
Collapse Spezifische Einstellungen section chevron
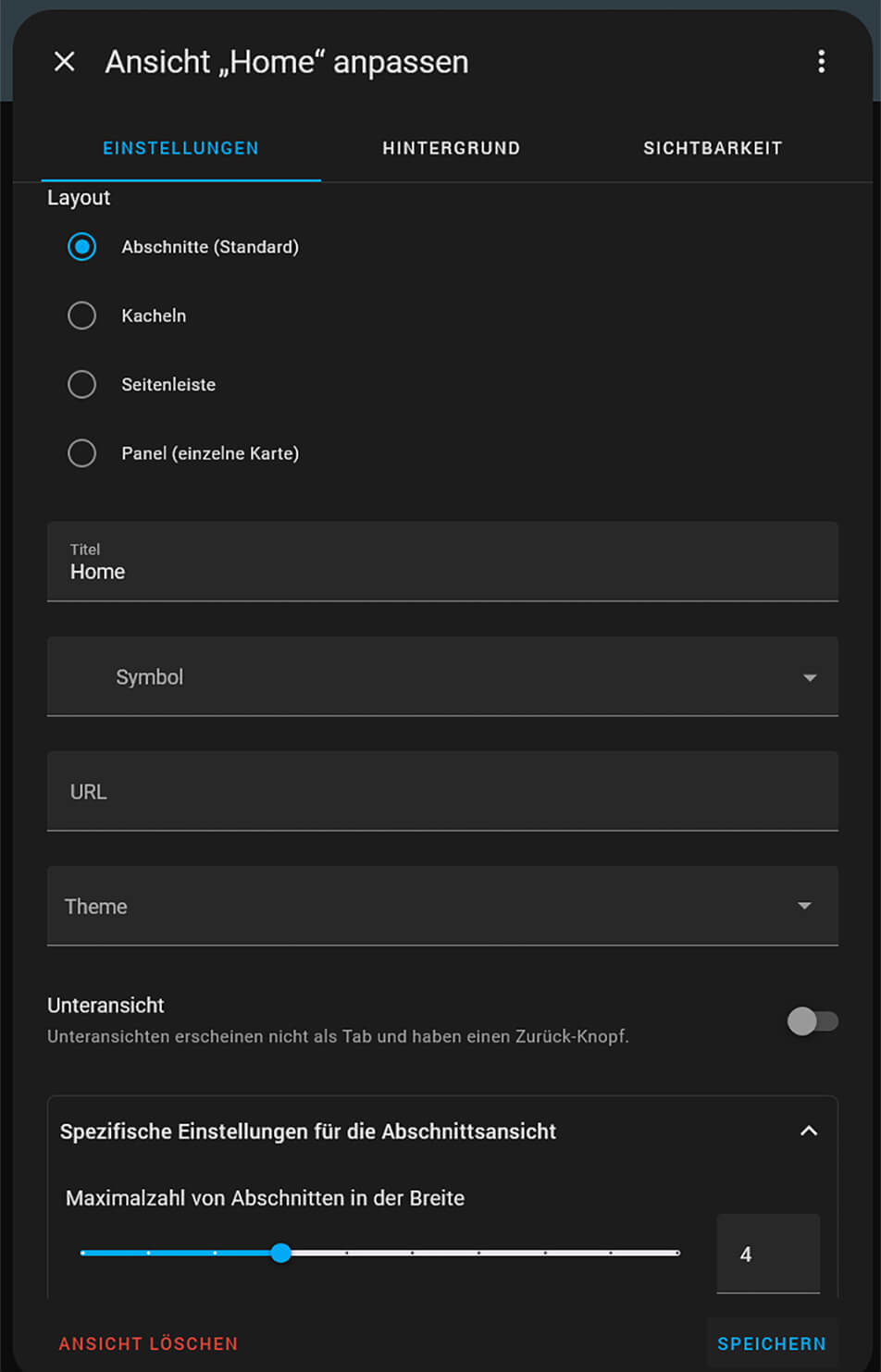[x=808, y=1131]
